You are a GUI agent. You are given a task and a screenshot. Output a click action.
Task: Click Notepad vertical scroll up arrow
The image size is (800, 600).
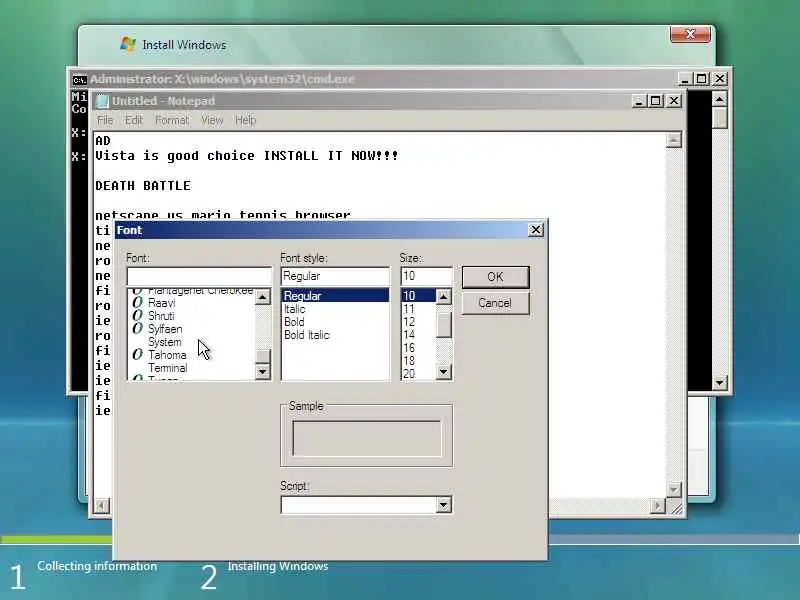click(674, 140)
